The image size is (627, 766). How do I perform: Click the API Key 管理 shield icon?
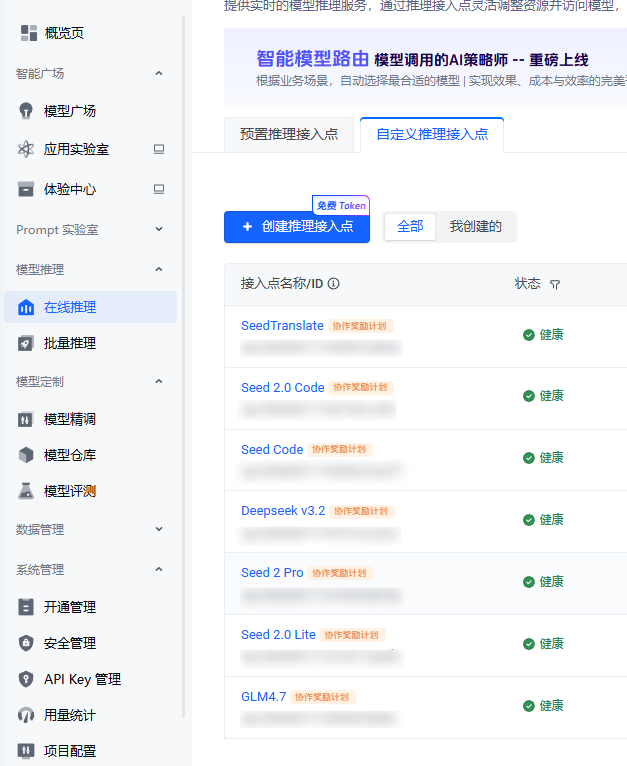(27, 679)
